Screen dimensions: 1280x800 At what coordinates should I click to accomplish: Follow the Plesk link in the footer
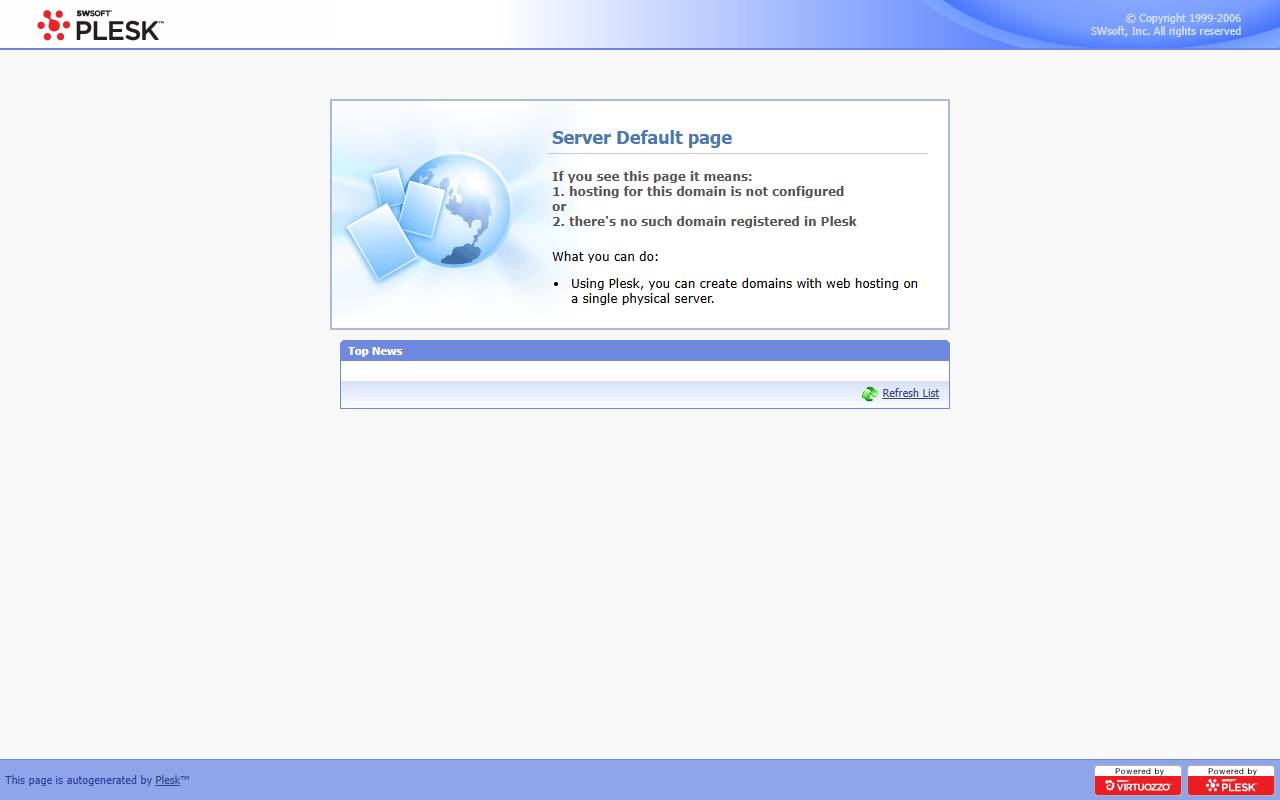[167, 780]
